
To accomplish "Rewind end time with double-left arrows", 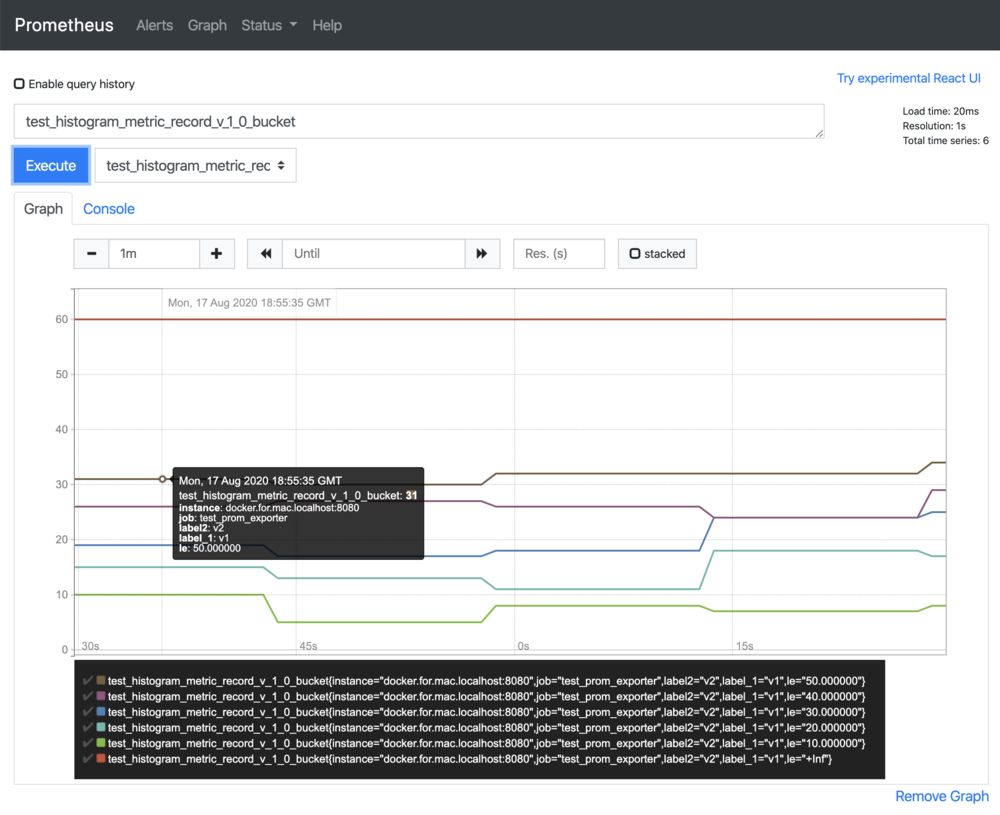I will [x=265, y=254].
